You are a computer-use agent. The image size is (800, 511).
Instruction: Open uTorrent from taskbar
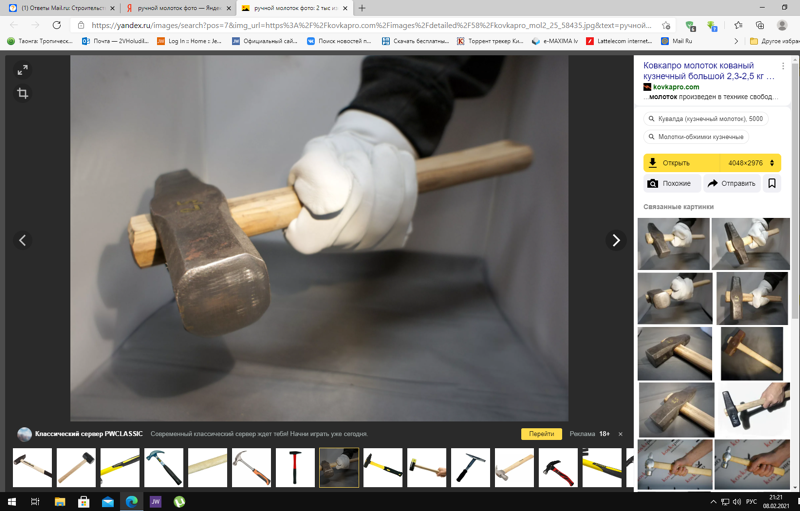point(180,502)
